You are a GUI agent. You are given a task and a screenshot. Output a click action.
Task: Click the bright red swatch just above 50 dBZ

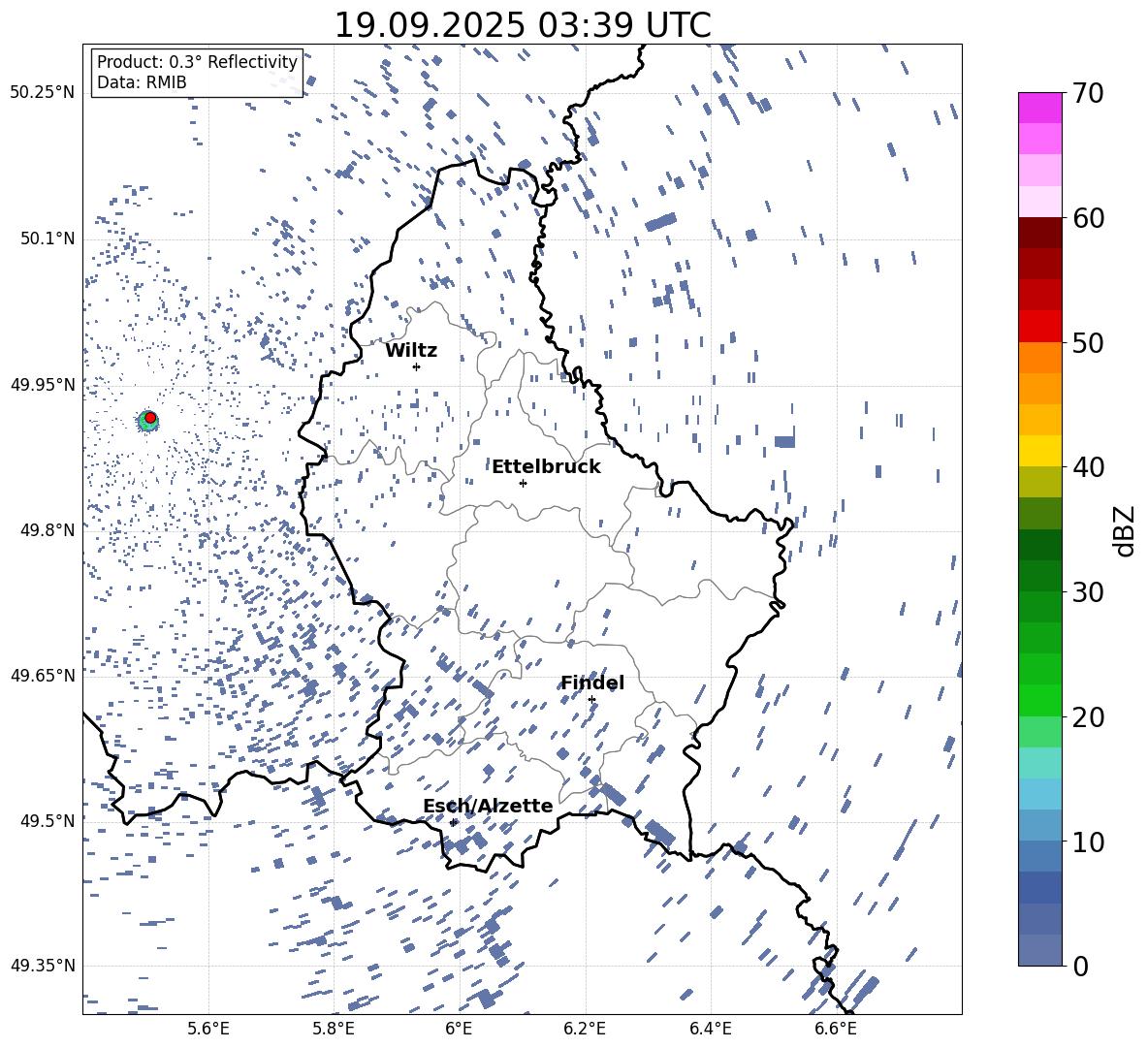(1039, 327)
